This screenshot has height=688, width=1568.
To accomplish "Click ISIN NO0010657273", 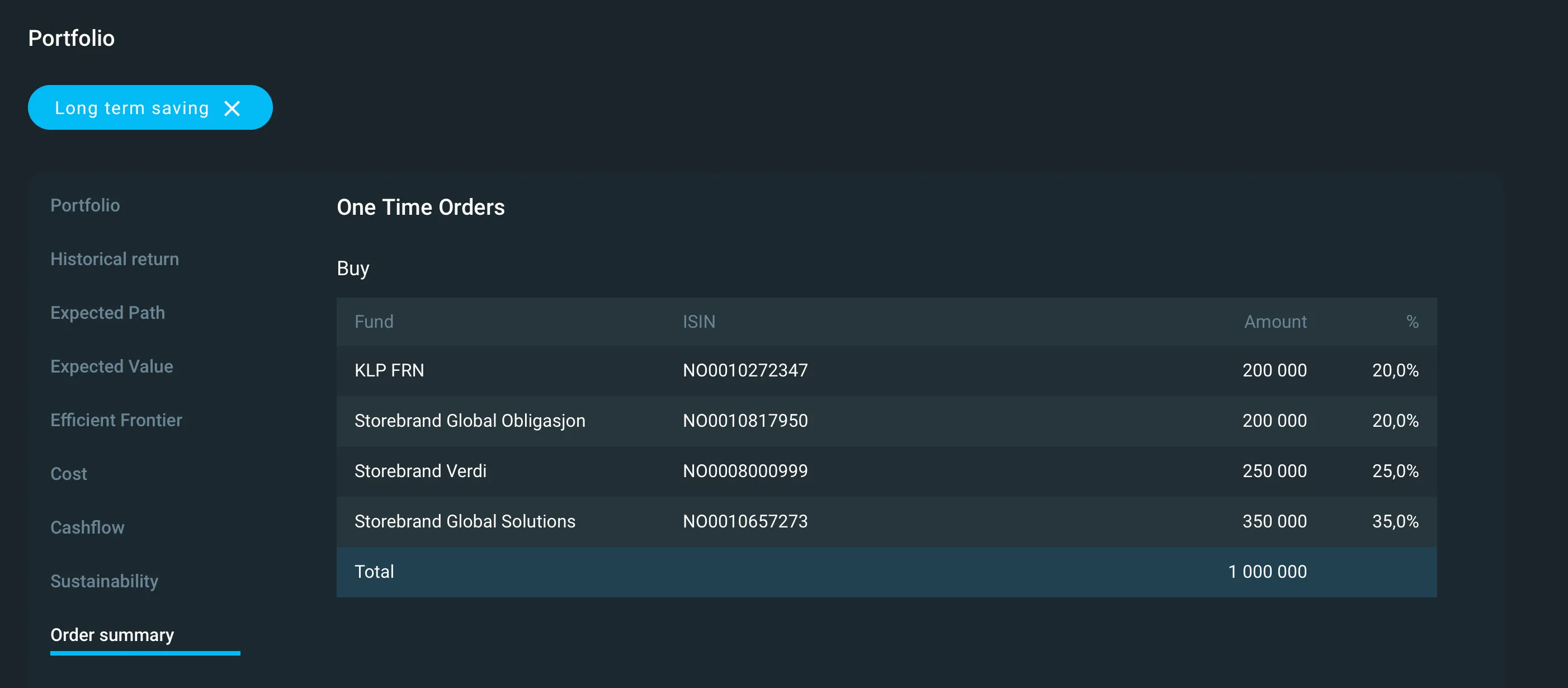I will [745, 521].
